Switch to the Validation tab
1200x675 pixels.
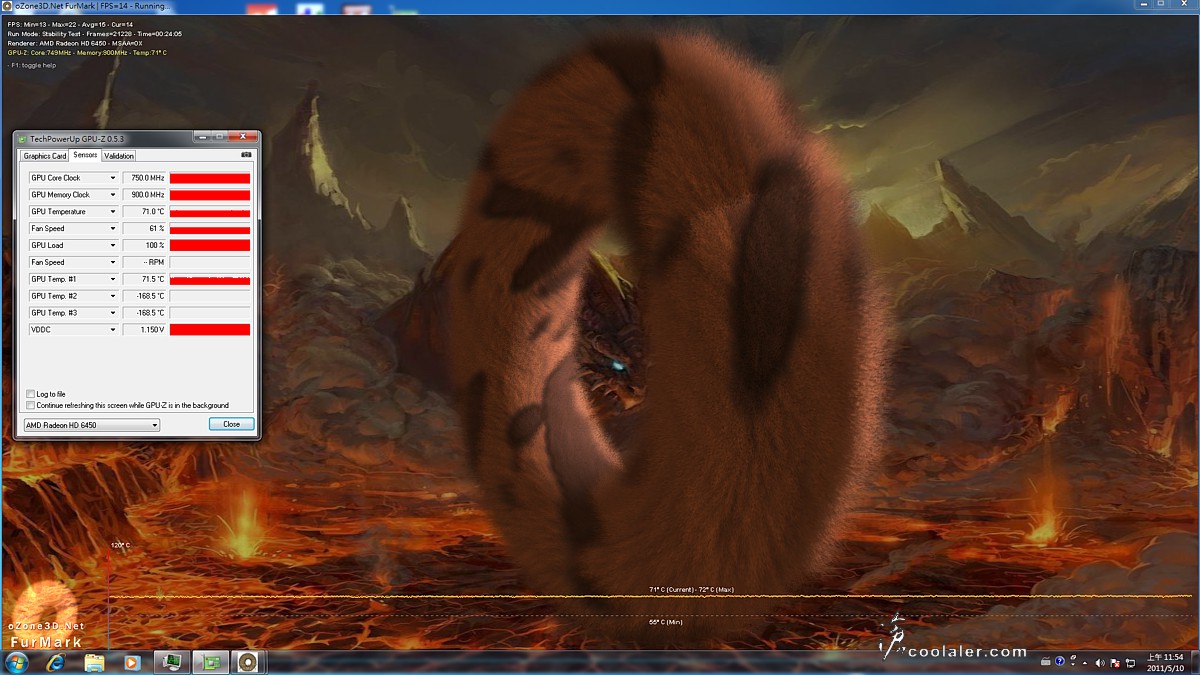tap(119, 156)
